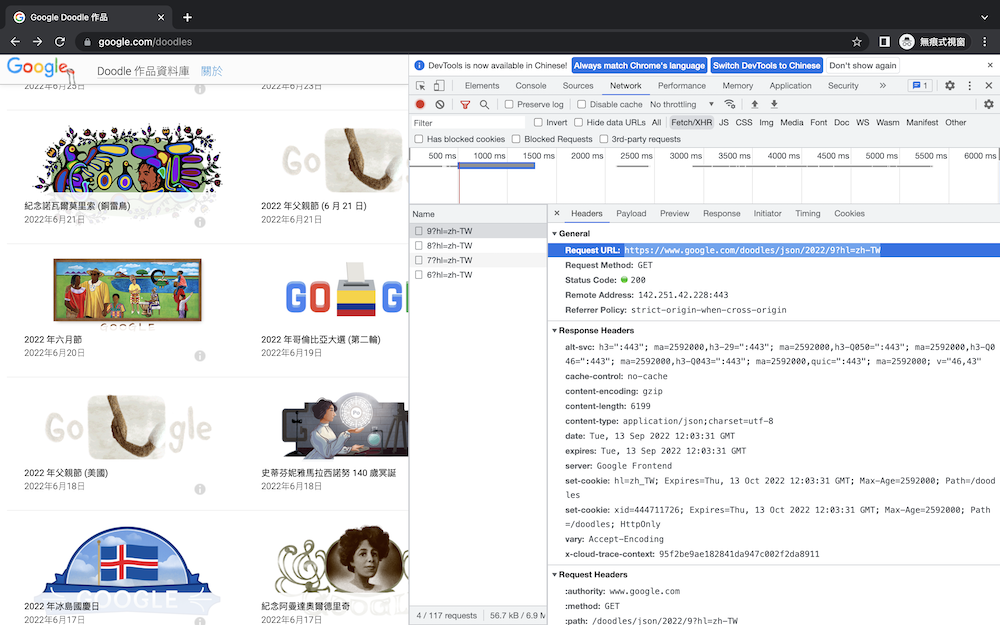Screen dimensions: 1000x625
Task: Open Chrome side panel icon
Action: (x=884, y=41)
